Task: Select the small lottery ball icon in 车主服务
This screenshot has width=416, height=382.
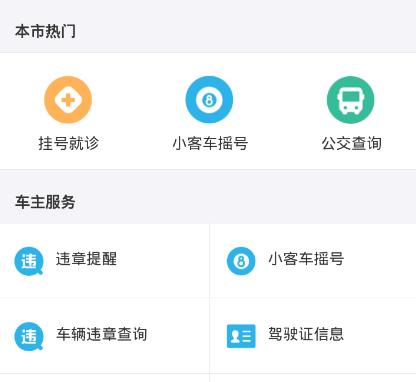Action: coord(241,261)
